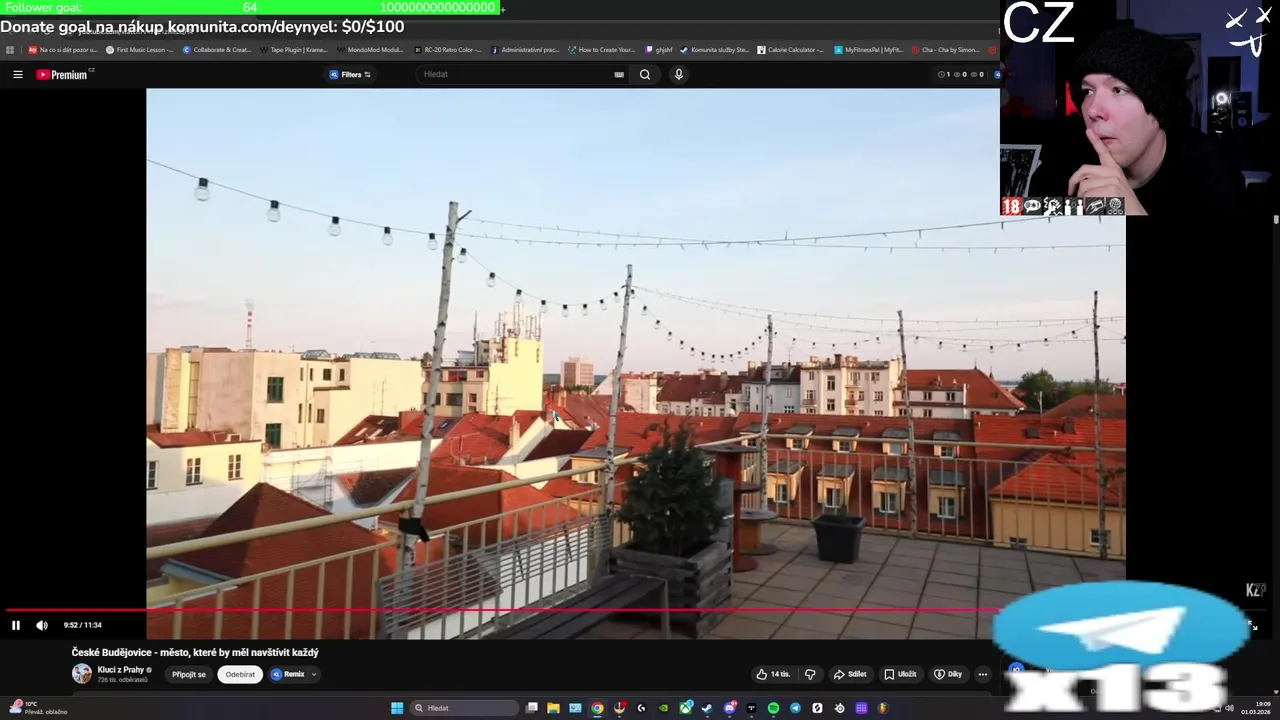The height and width of the screenshot is (720, 1280).
Task: Open File Explorer from the taskbar
Action: coord(553,708)
